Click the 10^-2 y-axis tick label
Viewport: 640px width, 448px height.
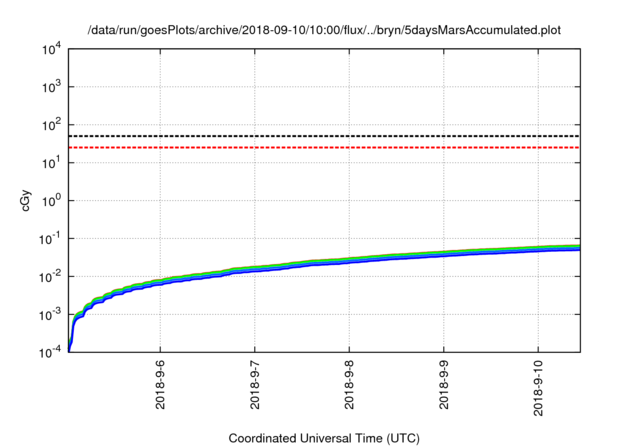50,277
